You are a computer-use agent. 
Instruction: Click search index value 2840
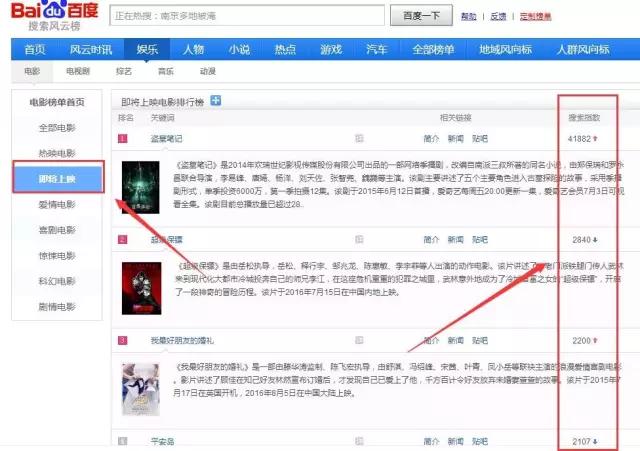pyautogui.click(x=581, y=240)
